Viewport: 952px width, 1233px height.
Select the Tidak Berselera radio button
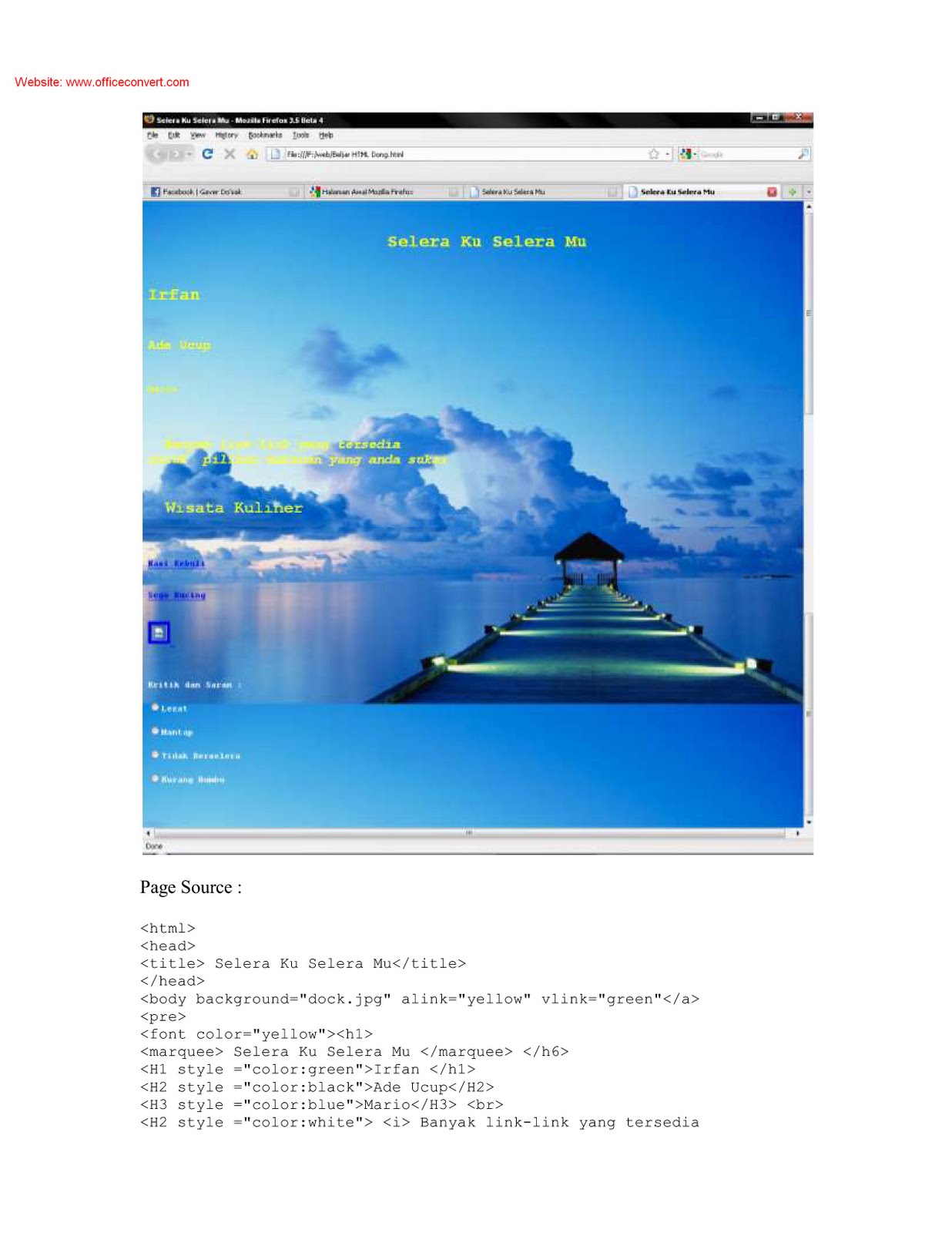(x=155, y=754)
